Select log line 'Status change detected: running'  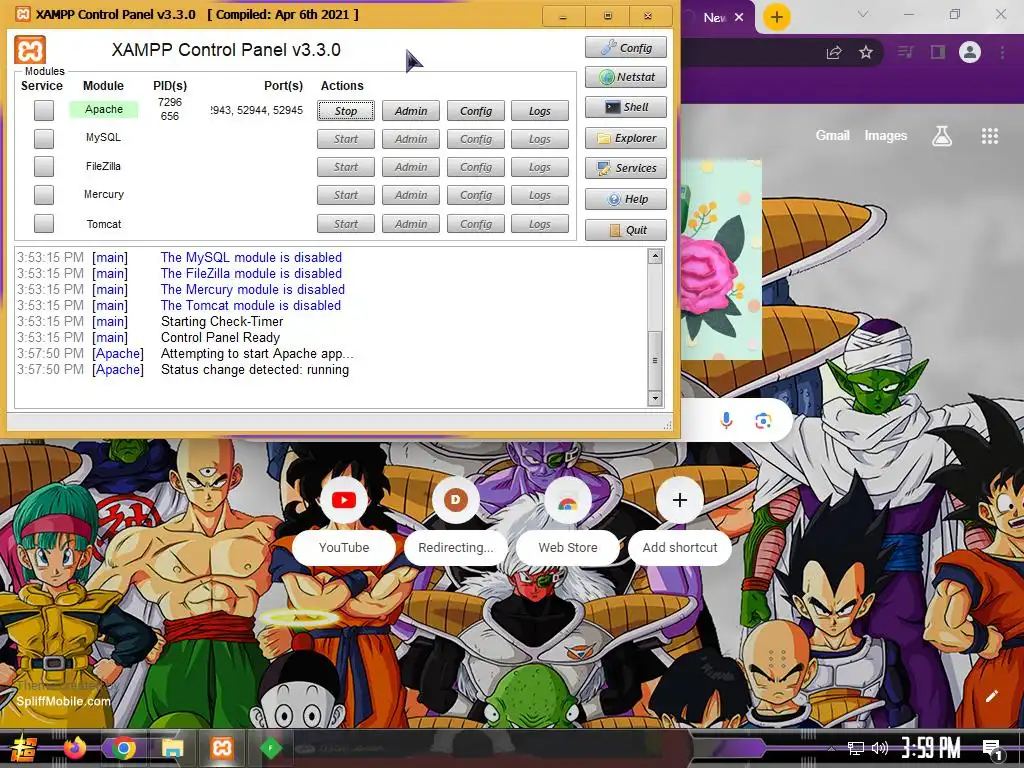[255, 370]
